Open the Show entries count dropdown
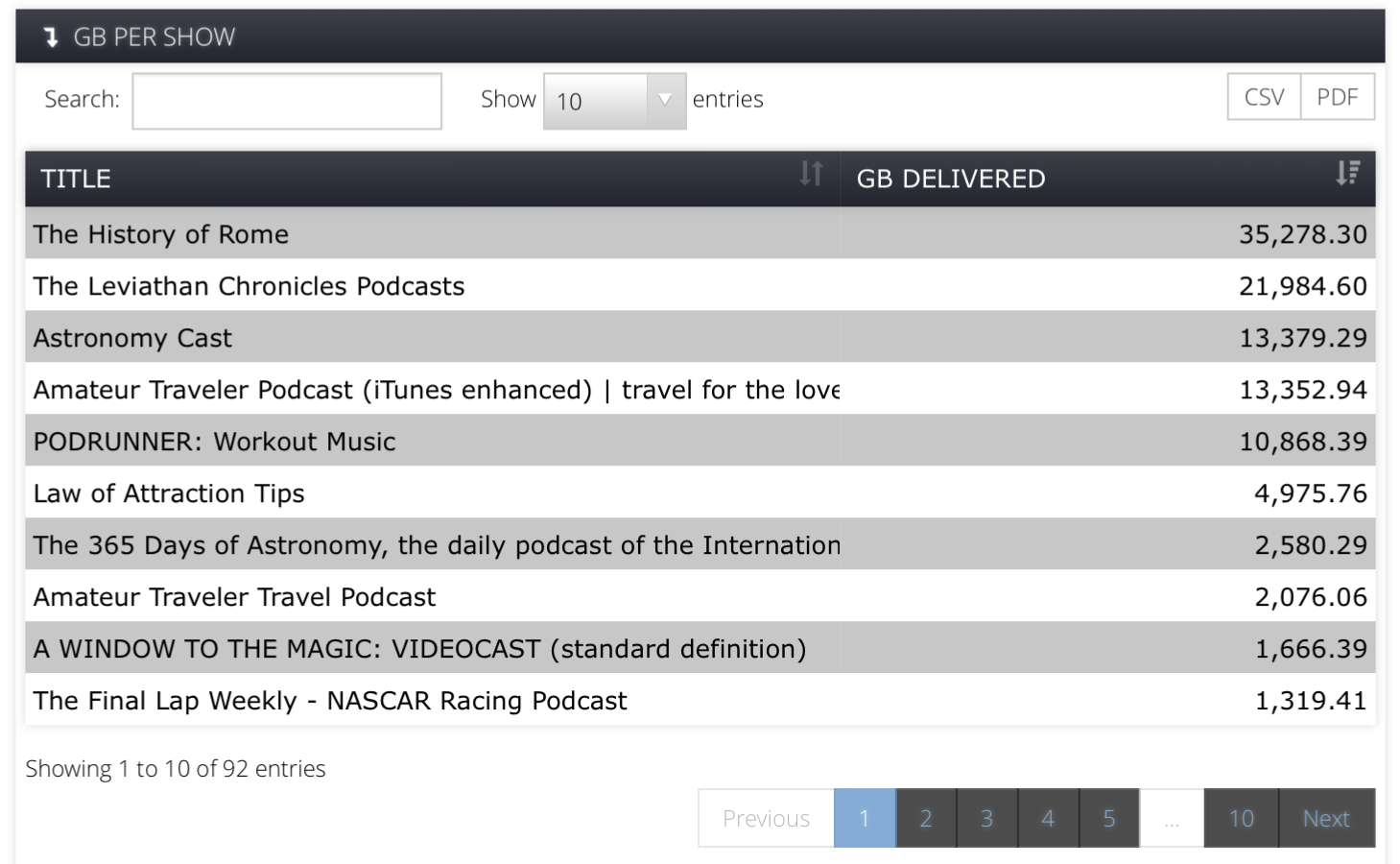This screenshot has height=864, width=1400. point(614,101)
